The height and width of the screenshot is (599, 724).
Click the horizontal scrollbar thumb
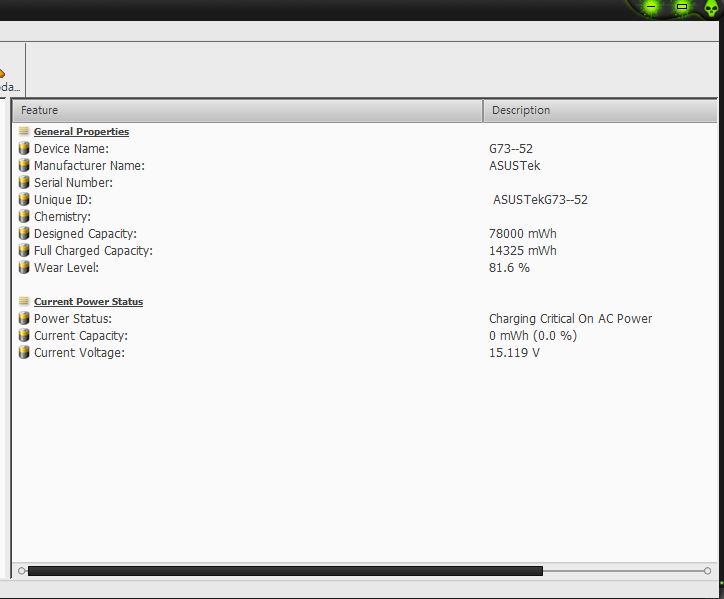(285, 571)
